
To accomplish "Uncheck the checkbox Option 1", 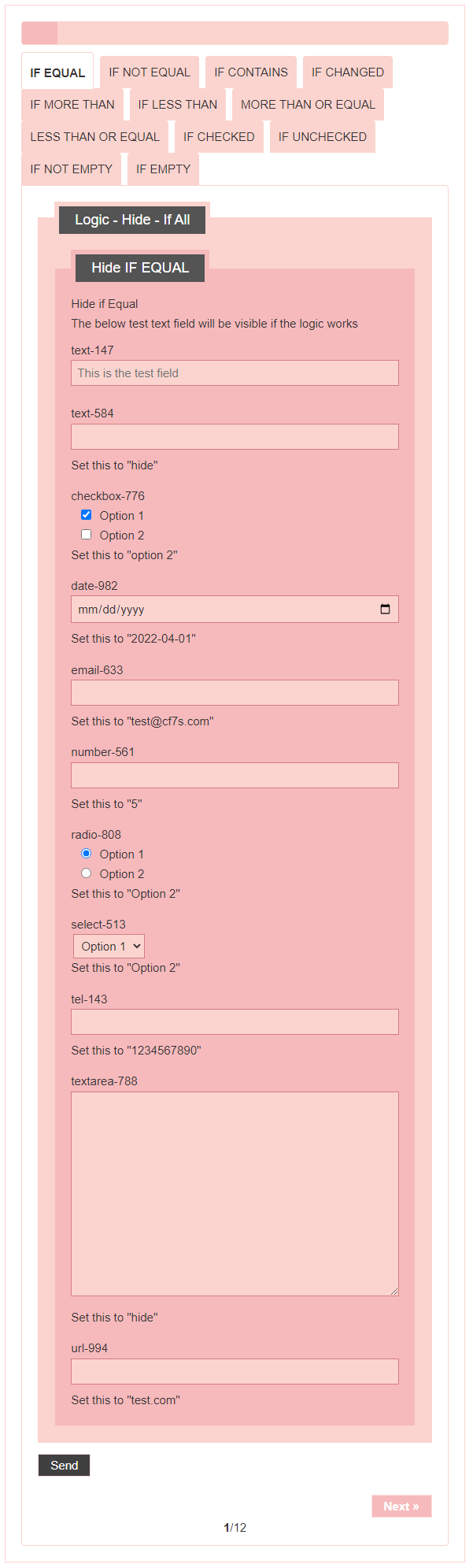I will click(87, 515).
